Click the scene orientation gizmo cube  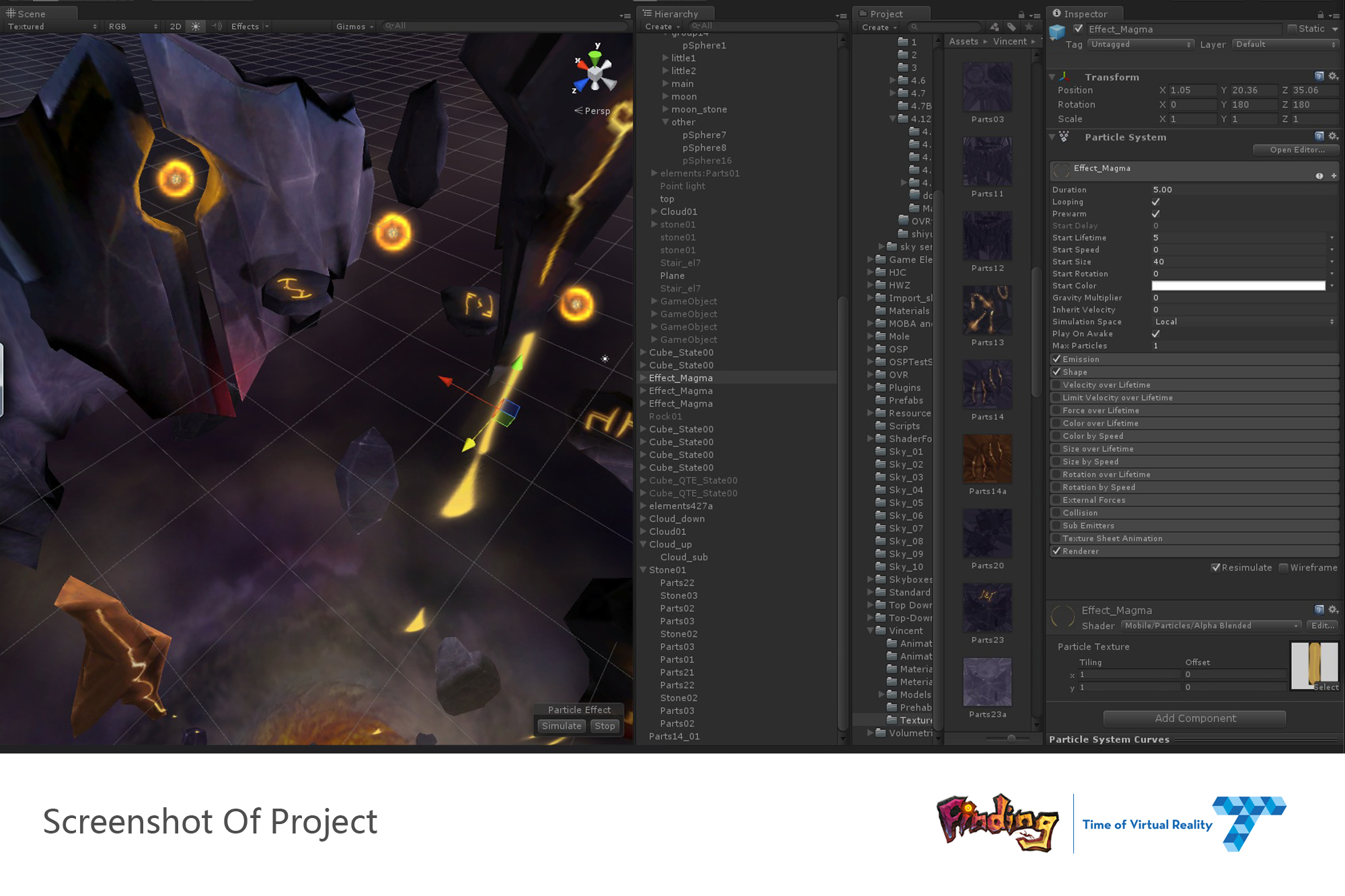coord(596,73)
